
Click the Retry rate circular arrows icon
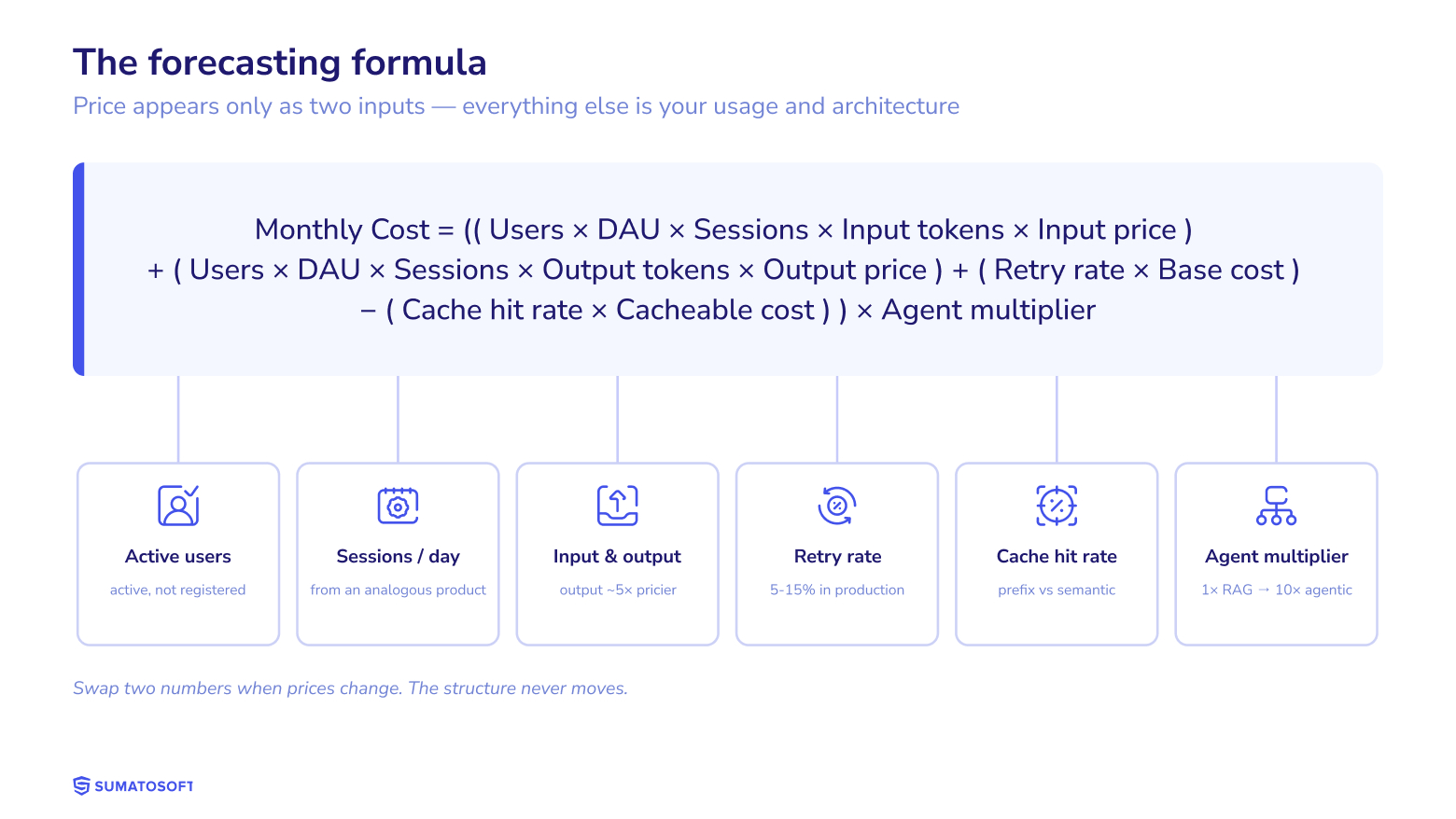(837, 506)
